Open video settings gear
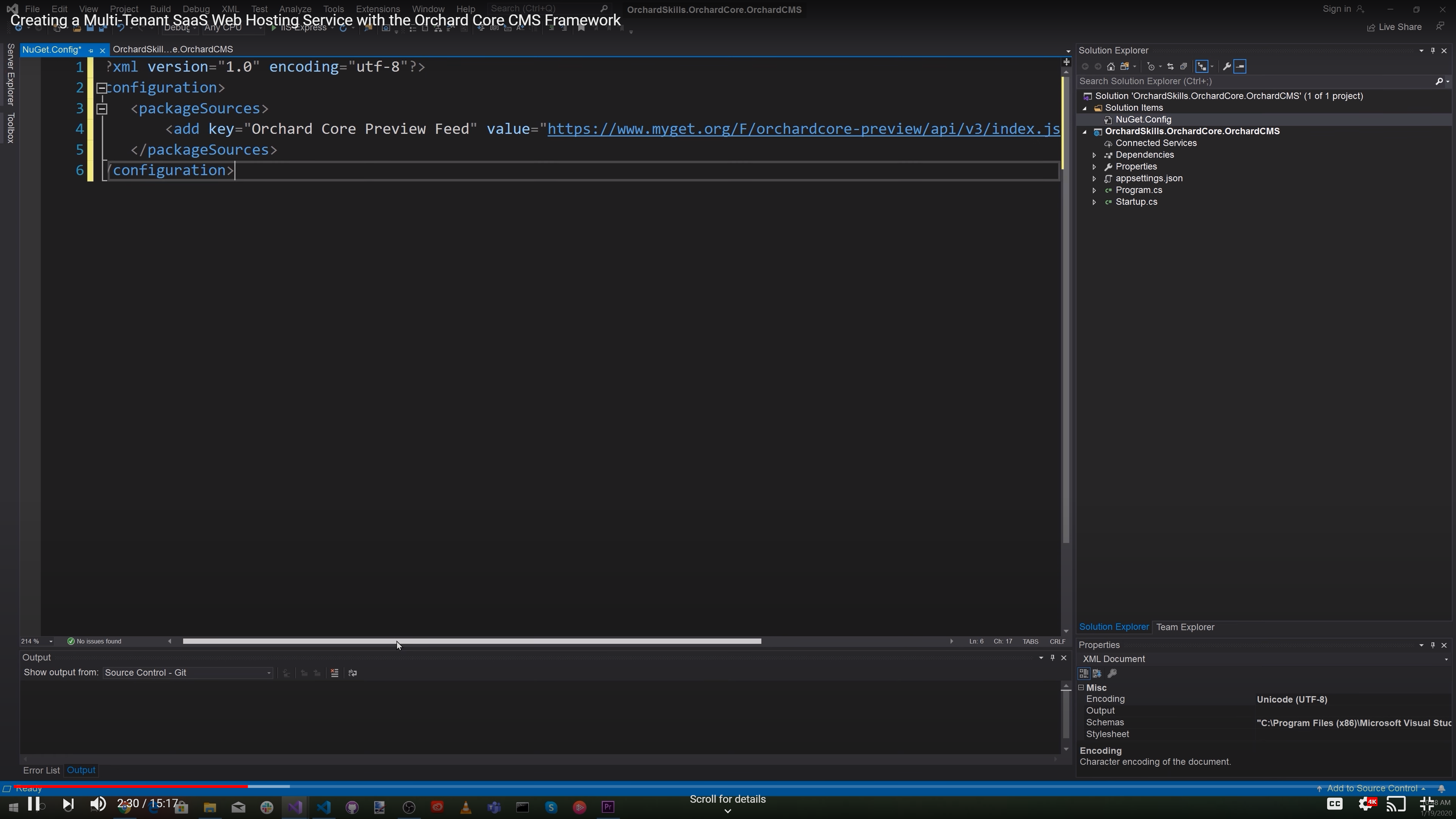 1366,804
